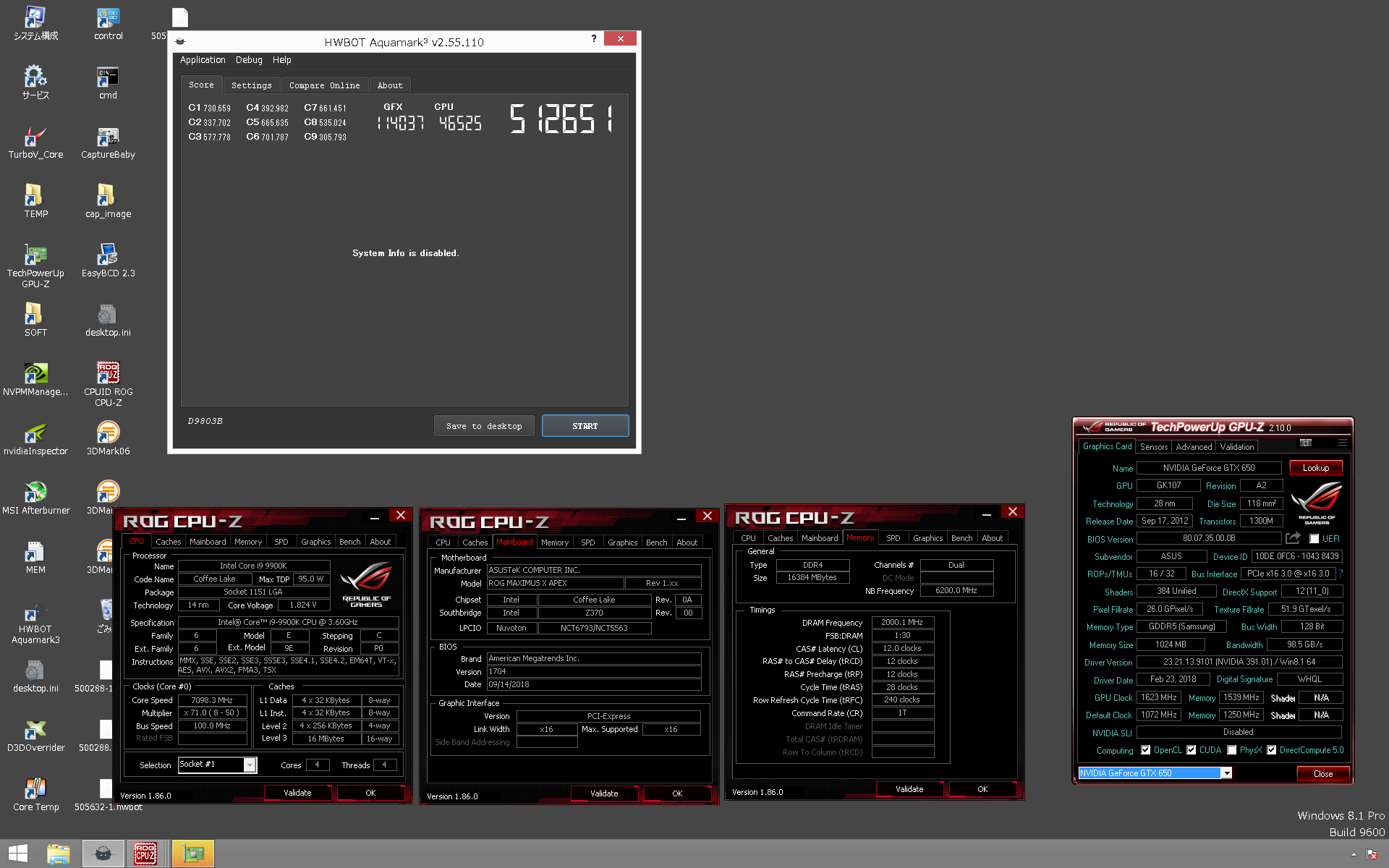
Task: Open EasyBCD 2.3 desktop icon
Action: point(108,260)
